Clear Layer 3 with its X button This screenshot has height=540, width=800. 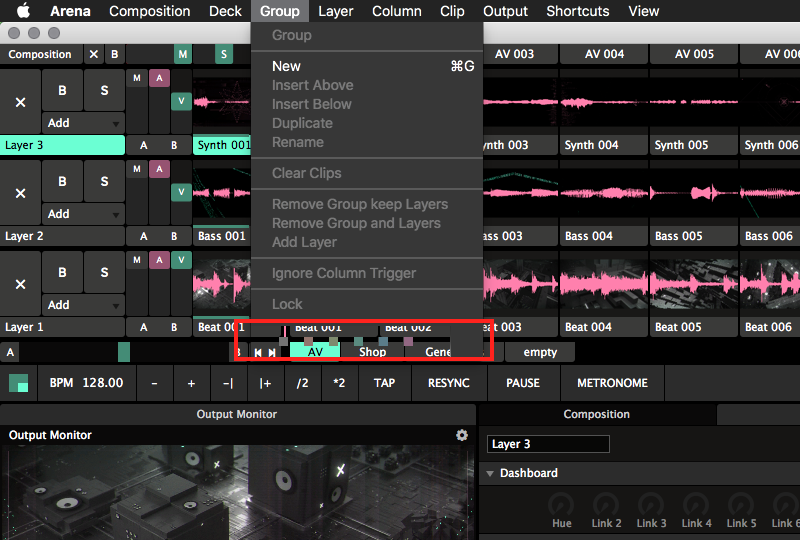tap(20, 102)
